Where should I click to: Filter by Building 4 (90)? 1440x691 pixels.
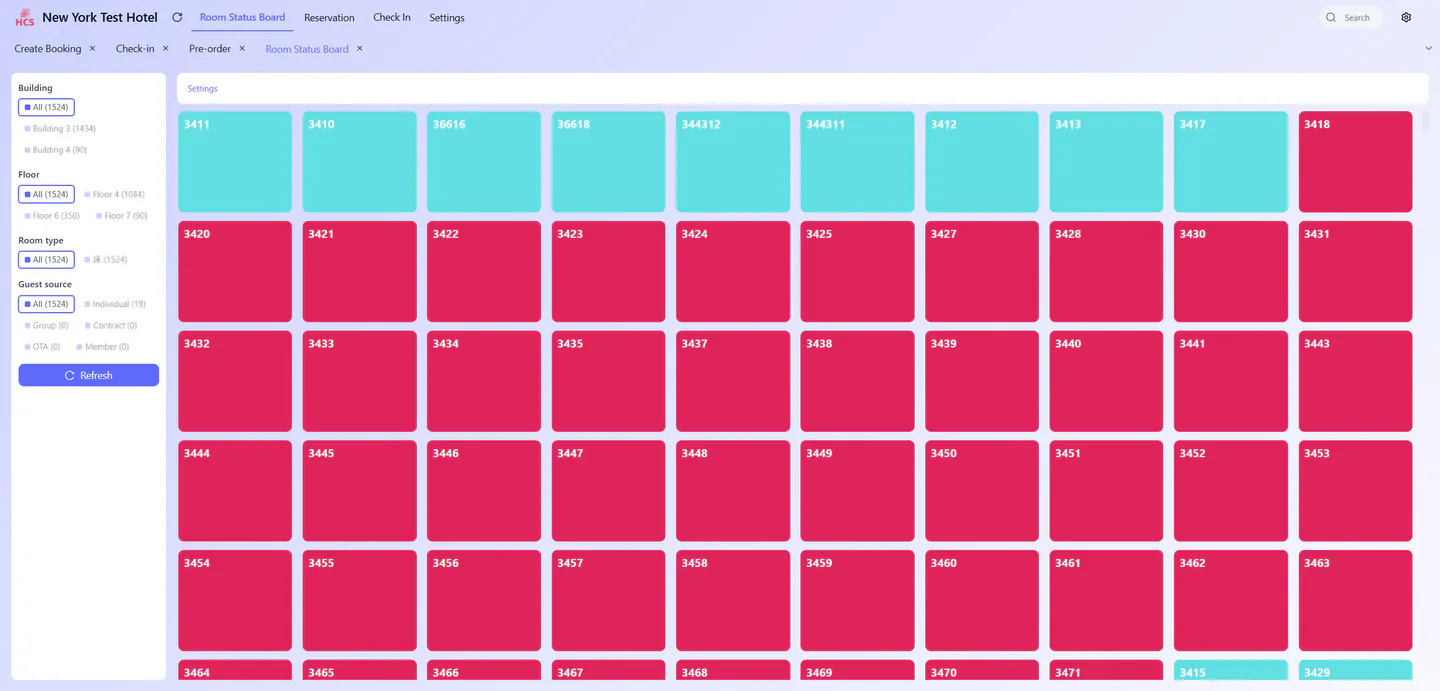[x=55, y=150]
